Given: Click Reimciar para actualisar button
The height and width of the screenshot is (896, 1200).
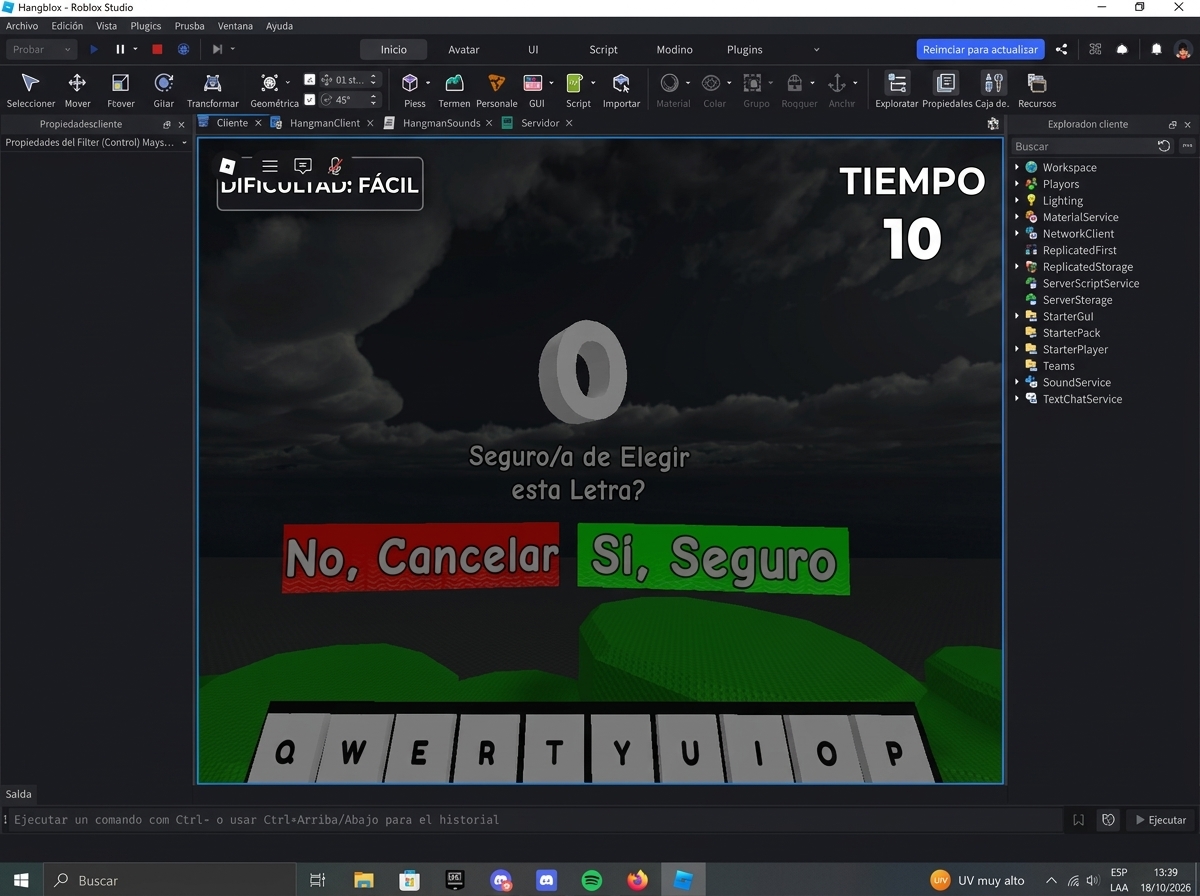Looking at the screenshot, I should (980, 49).
